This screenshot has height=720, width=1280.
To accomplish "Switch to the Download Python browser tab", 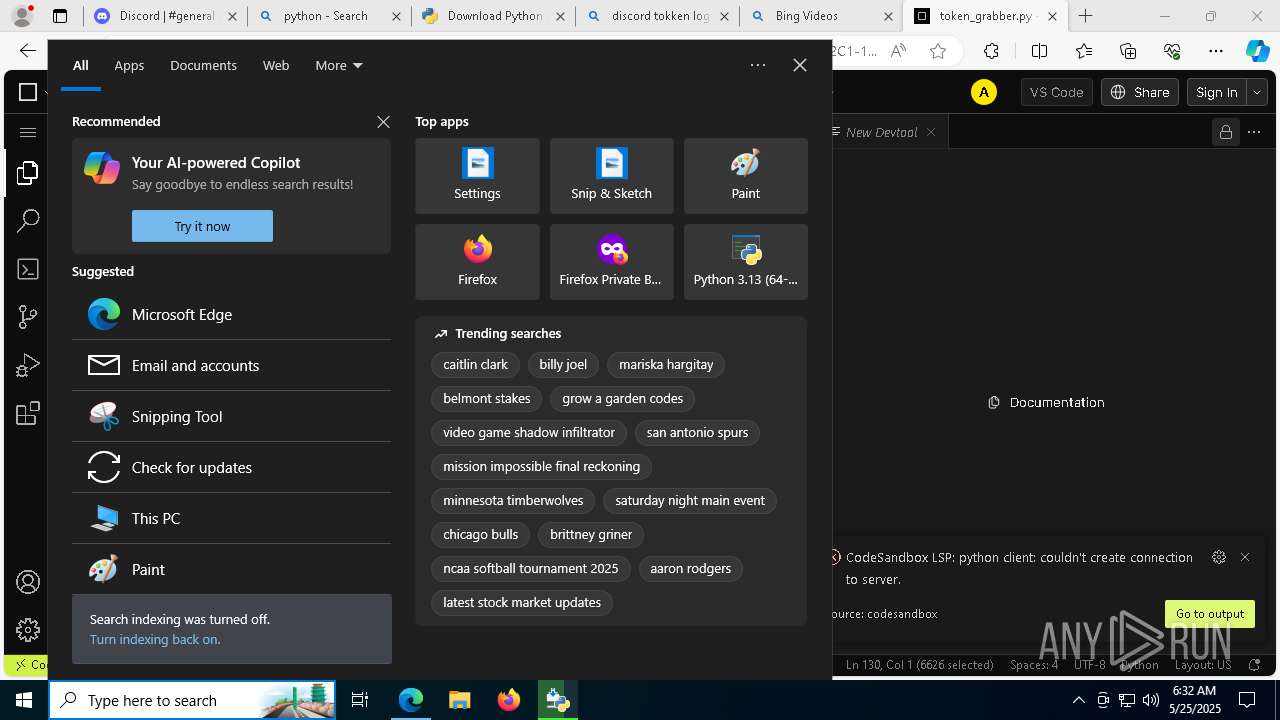I will 493,16.
